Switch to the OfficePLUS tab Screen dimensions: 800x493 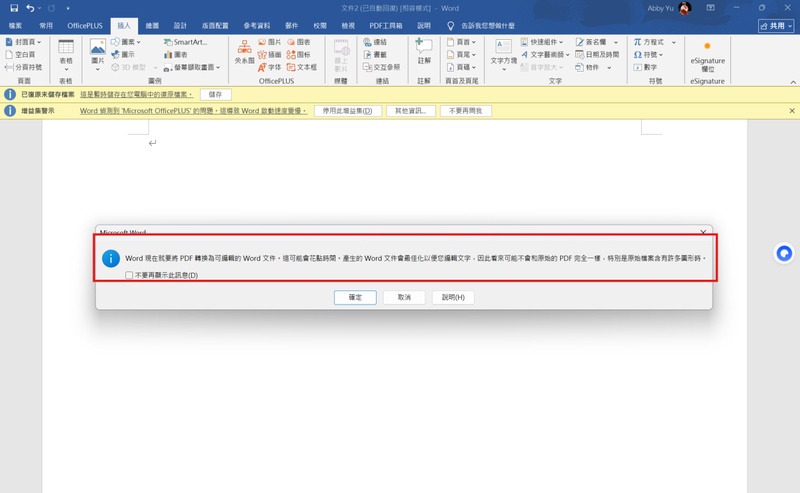(85, 26)
